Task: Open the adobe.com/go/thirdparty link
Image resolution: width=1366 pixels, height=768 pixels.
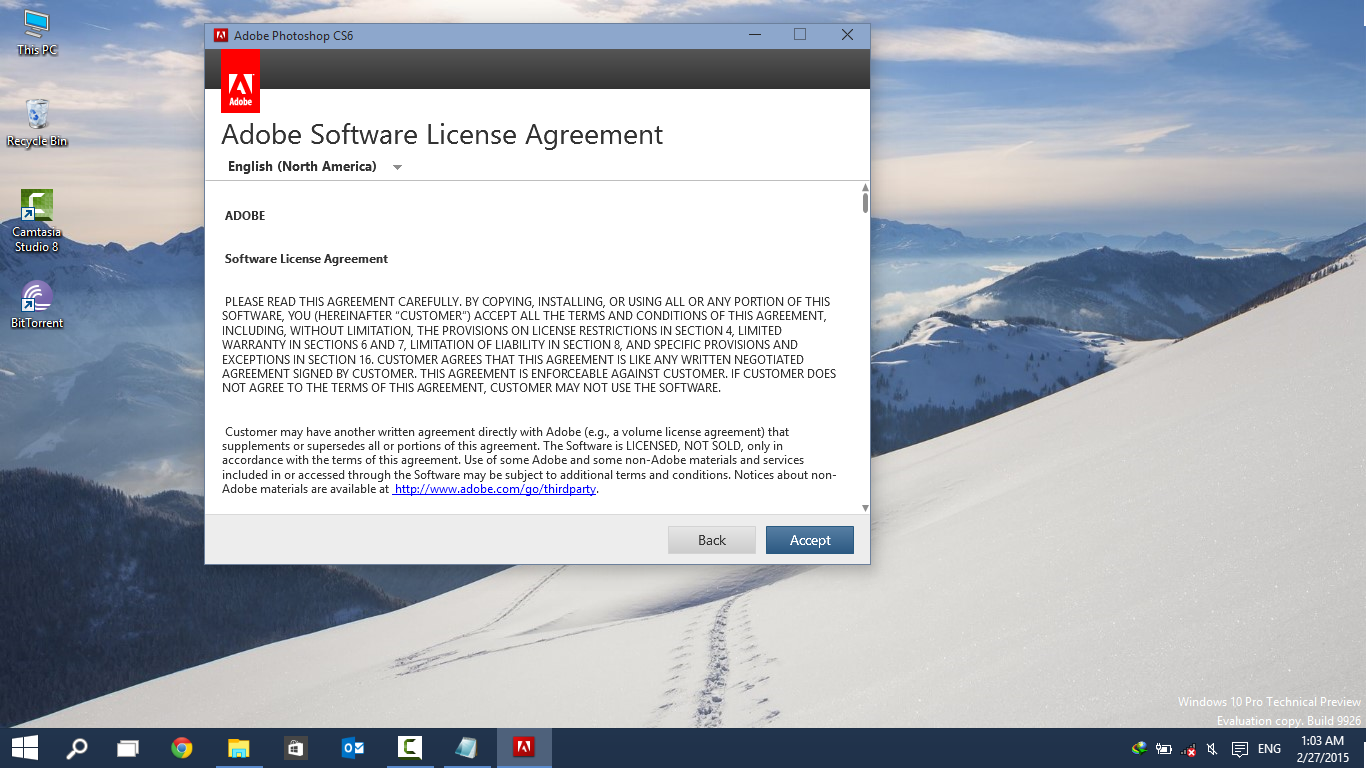Action: (x=495, y=490)
